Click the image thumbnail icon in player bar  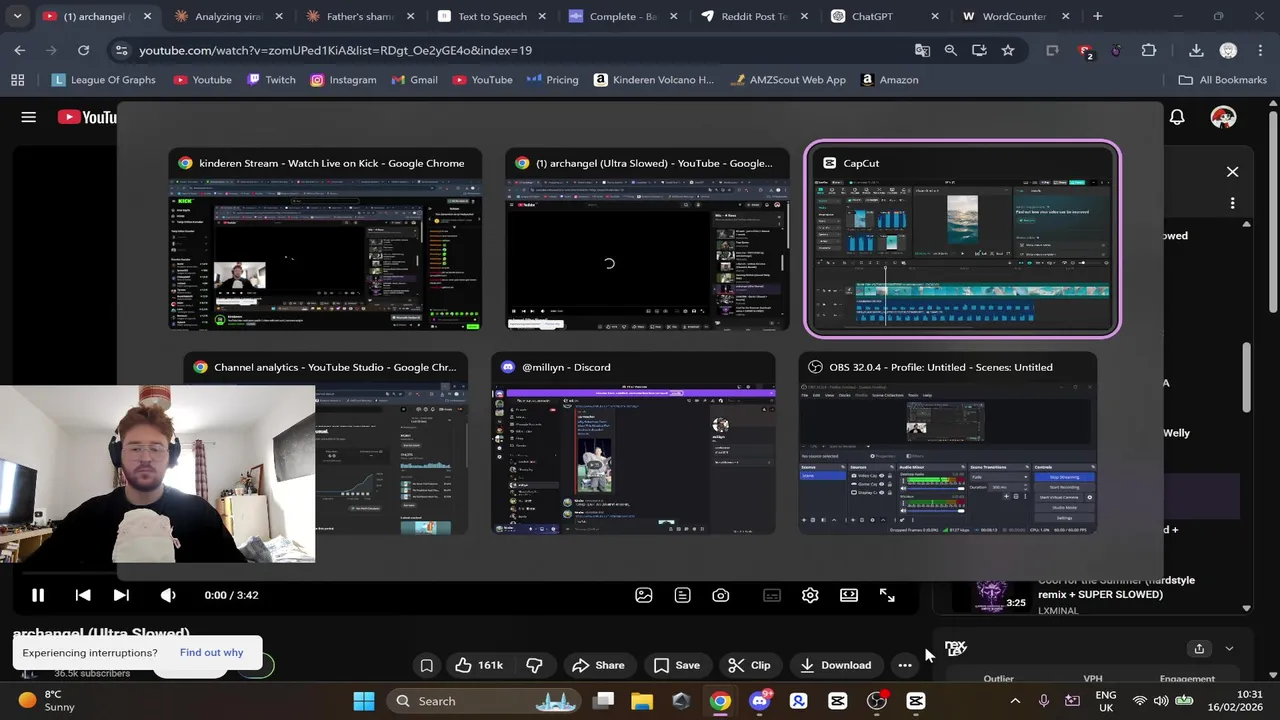(x=644, y=595)
